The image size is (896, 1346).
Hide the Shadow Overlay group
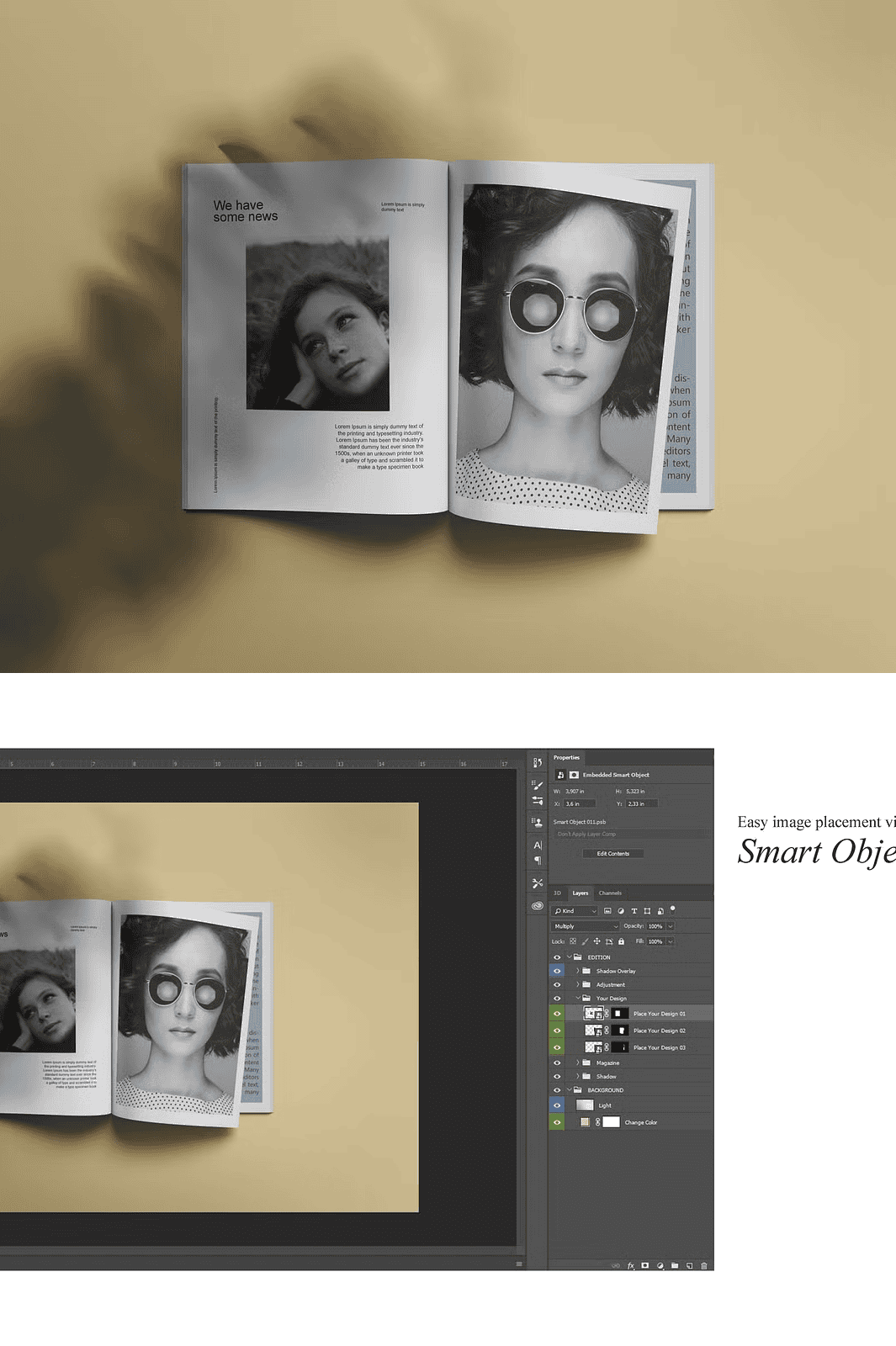click(x=557, y=971)
